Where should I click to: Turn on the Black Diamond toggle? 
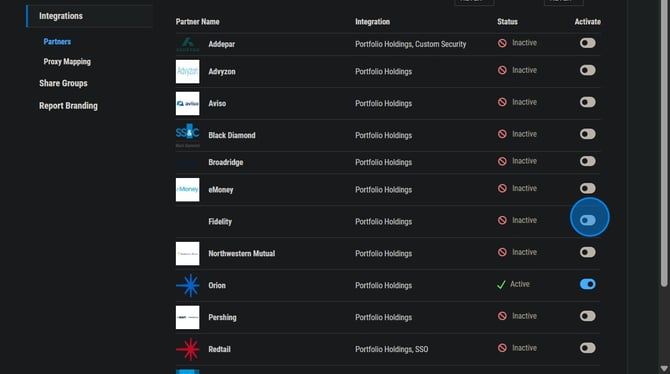588,134
